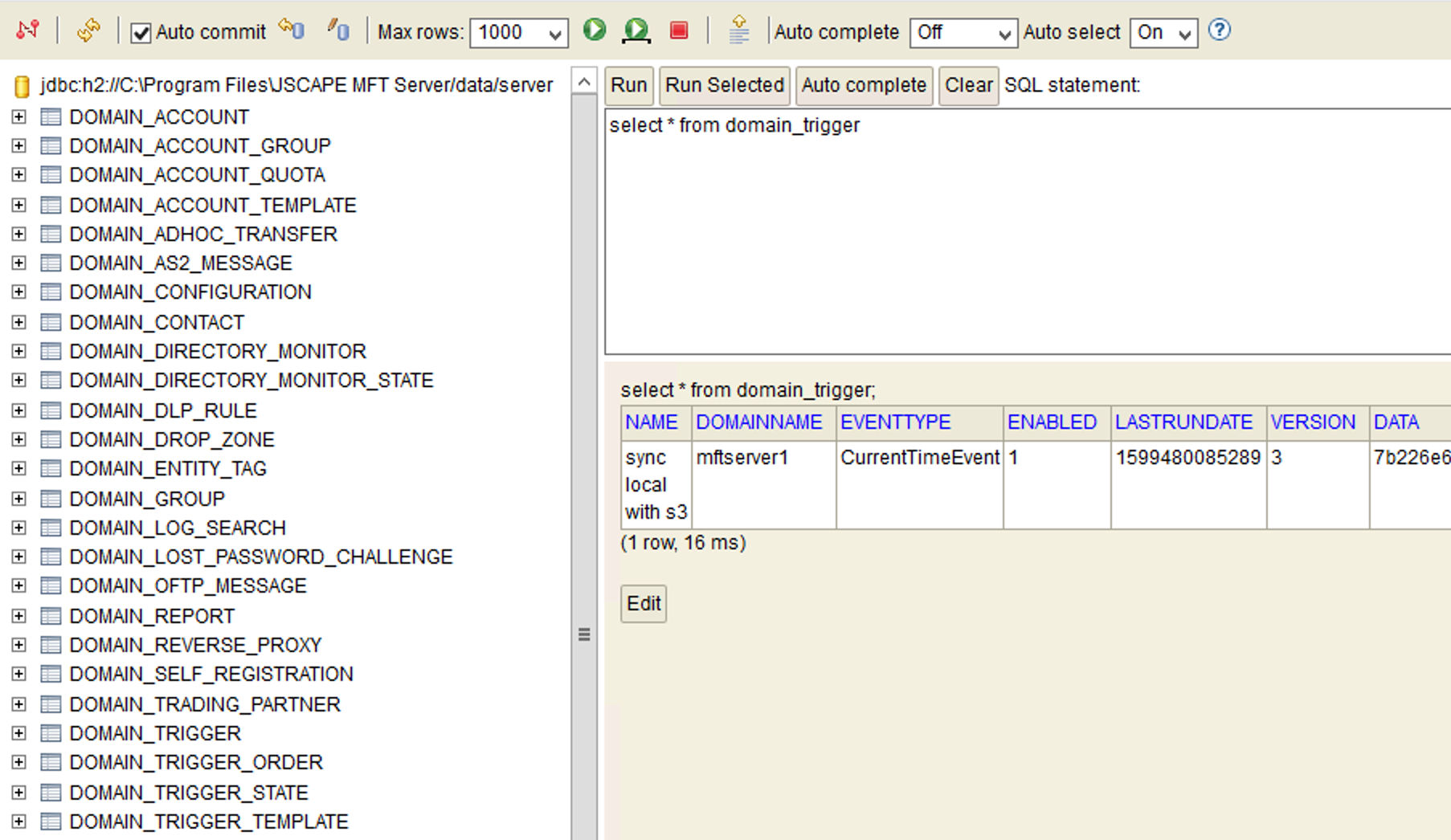The width and height of the screenshot is (1451, 840).
Task: Select DOMAIN_SELF_REGISTRATION in the tree
Action: pyautogui.click(x=211, y=675)
